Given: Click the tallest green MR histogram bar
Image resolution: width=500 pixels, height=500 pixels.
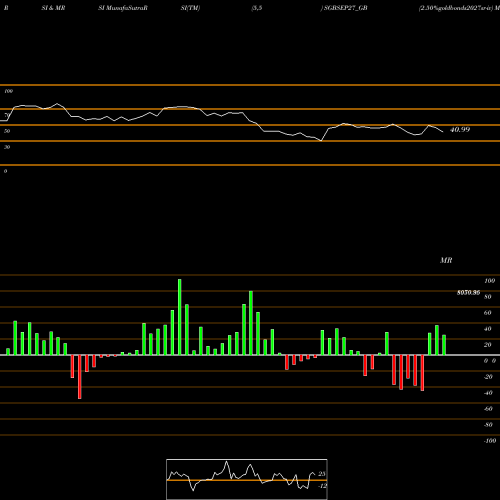Looking at the screenshot, I should 180,317.
